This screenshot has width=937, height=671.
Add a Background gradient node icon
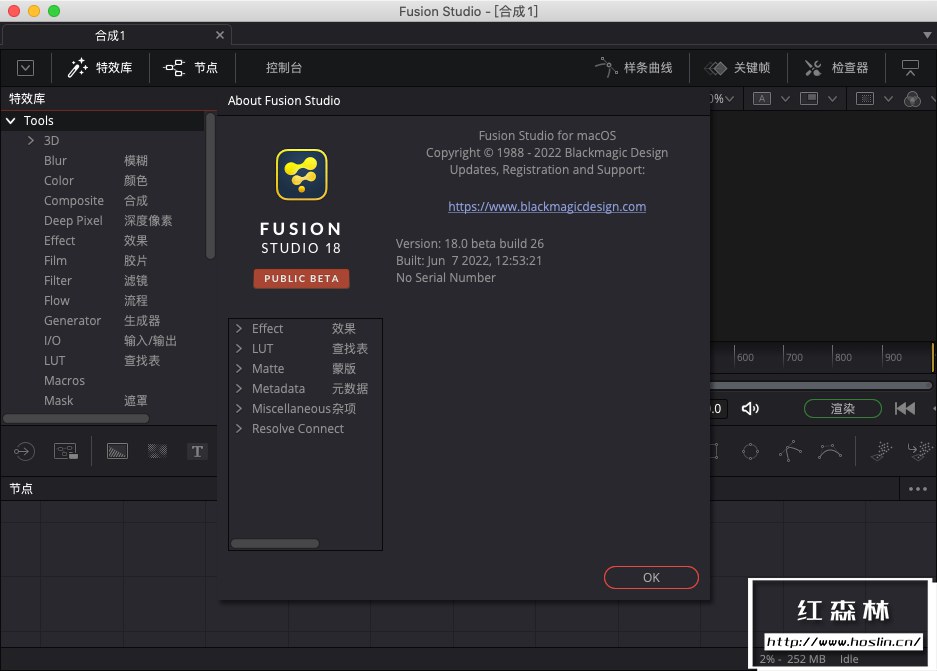click(x=117, y=451)
